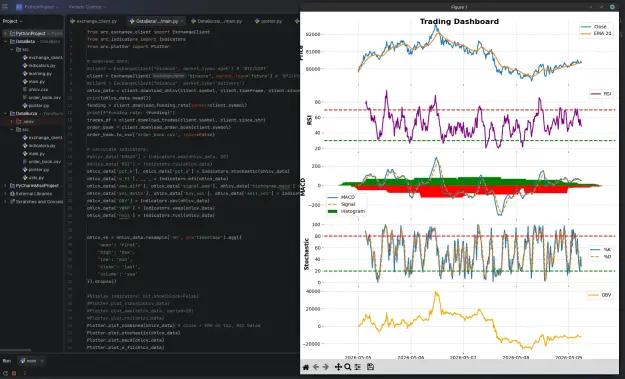Click the '}).dropna()' line in the editor

pos(102,281)
